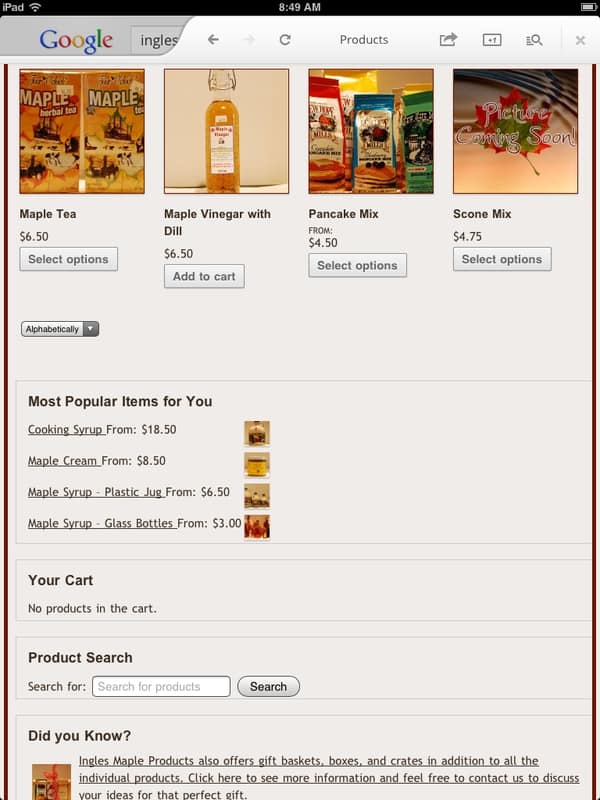Tap the +1 icon in the toolbar
Image resolution: width=600 pixels, height=800 pixels.
point(492,40)
